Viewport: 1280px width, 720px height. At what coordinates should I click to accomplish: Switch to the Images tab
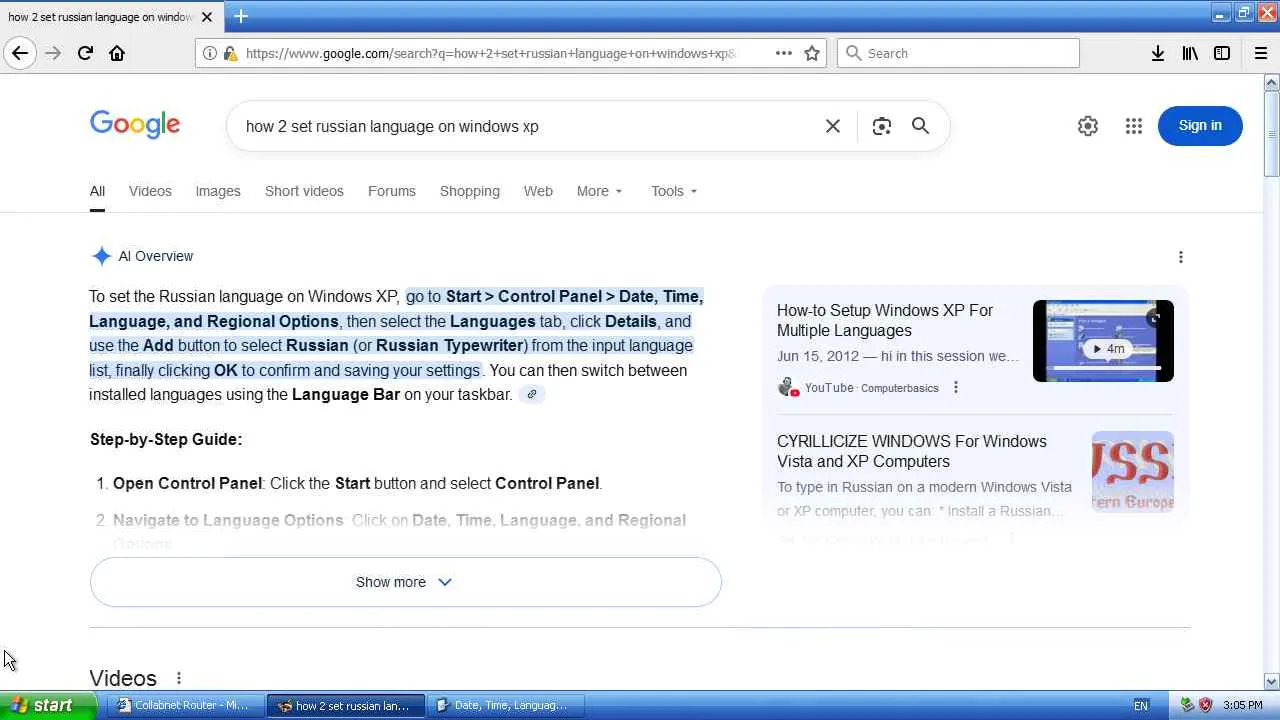click(x=218, y=191)
